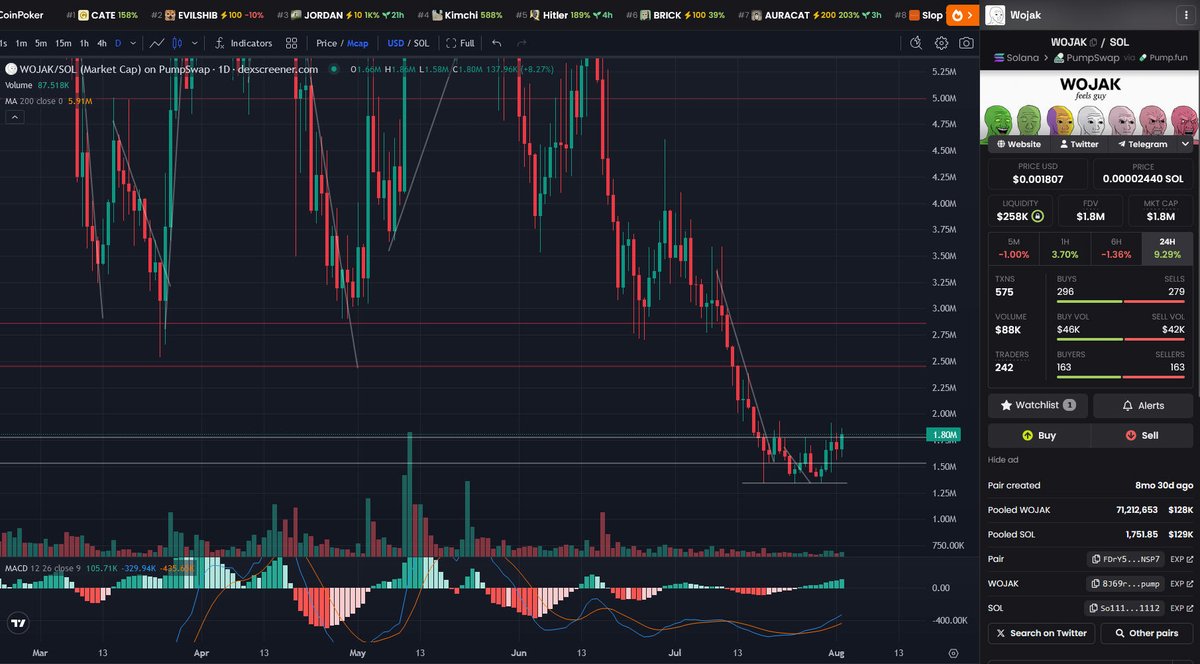Switch chart to 1m interval
The width and height of the screenshot is (1200, 664).
(23, 43)
